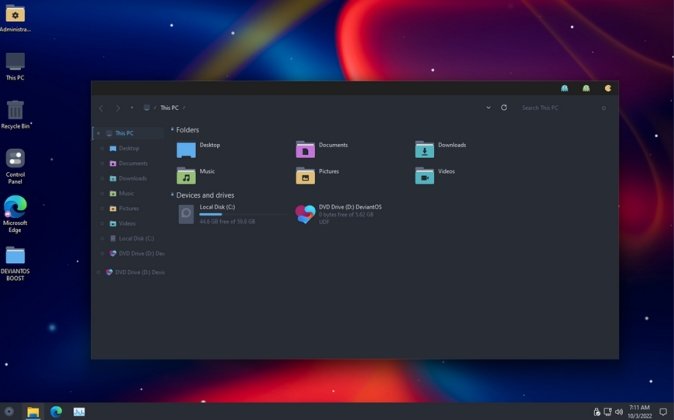Select the DVD Drive (D:) DeviantOS heart icon

pyautogui.click(x=305, y=214)
